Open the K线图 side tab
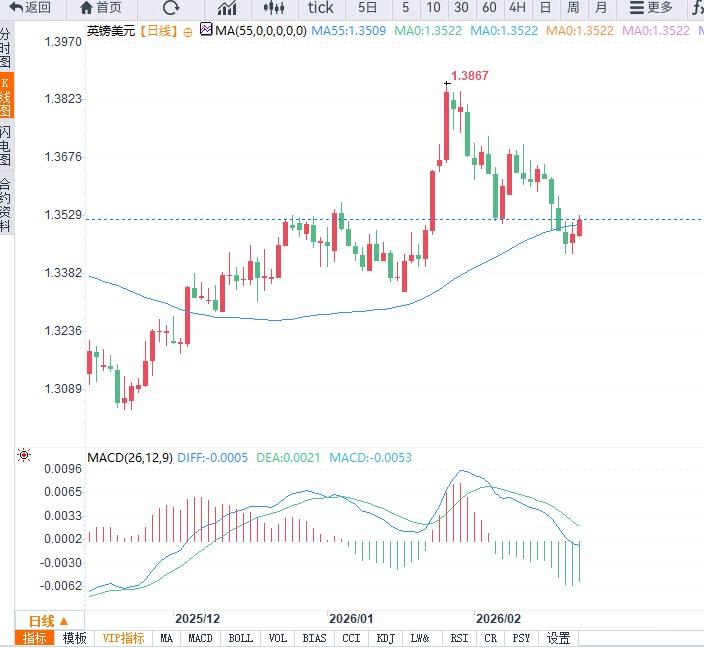The height and width of the screenshot is (648, 704). (6, 96)
